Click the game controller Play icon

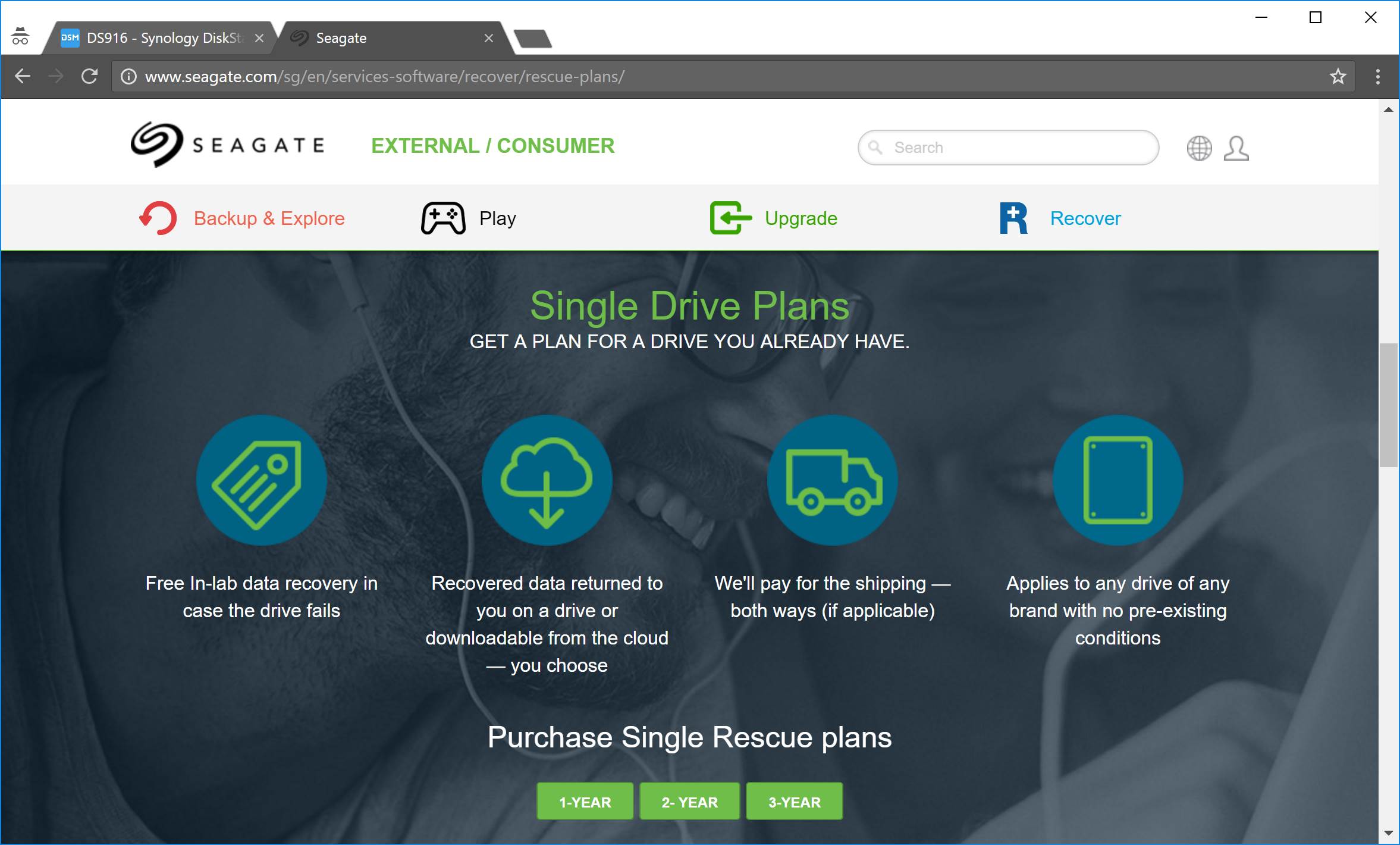coord(443,218)
